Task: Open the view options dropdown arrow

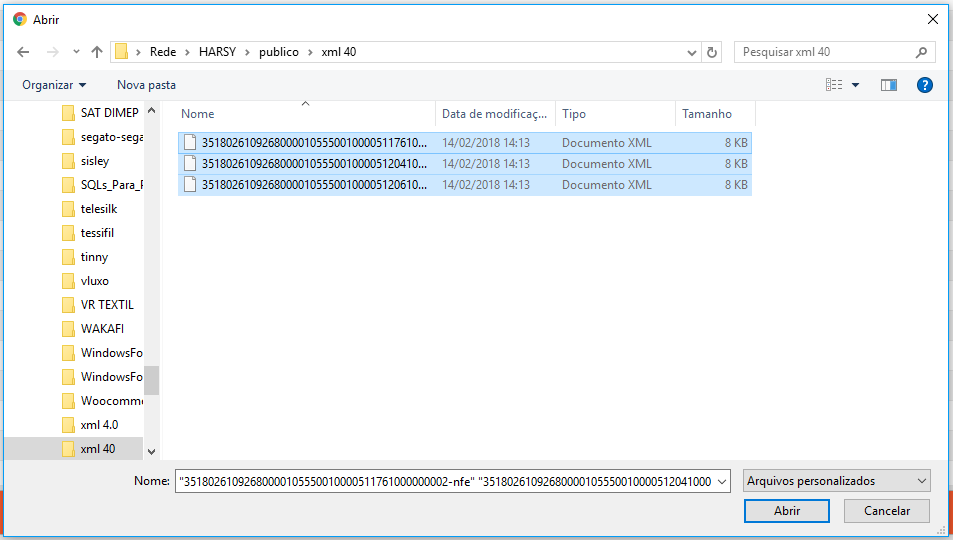Action: (x=855, y=85)
